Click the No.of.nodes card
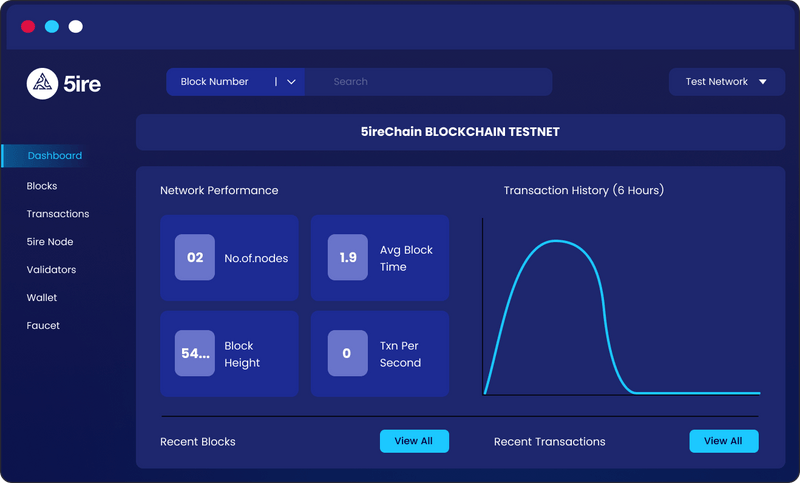Viewport: 800px width, 483px height. 229,258
